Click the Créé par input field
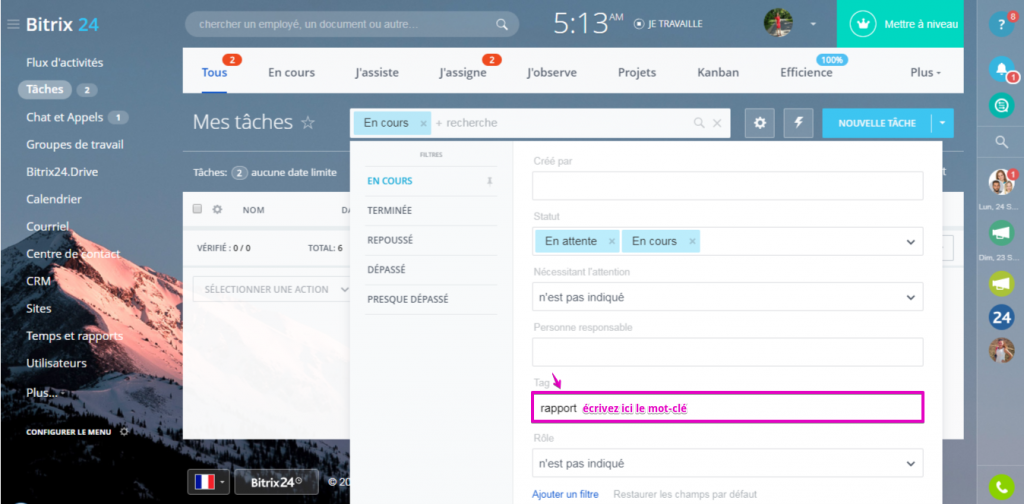 pos(728,186)
